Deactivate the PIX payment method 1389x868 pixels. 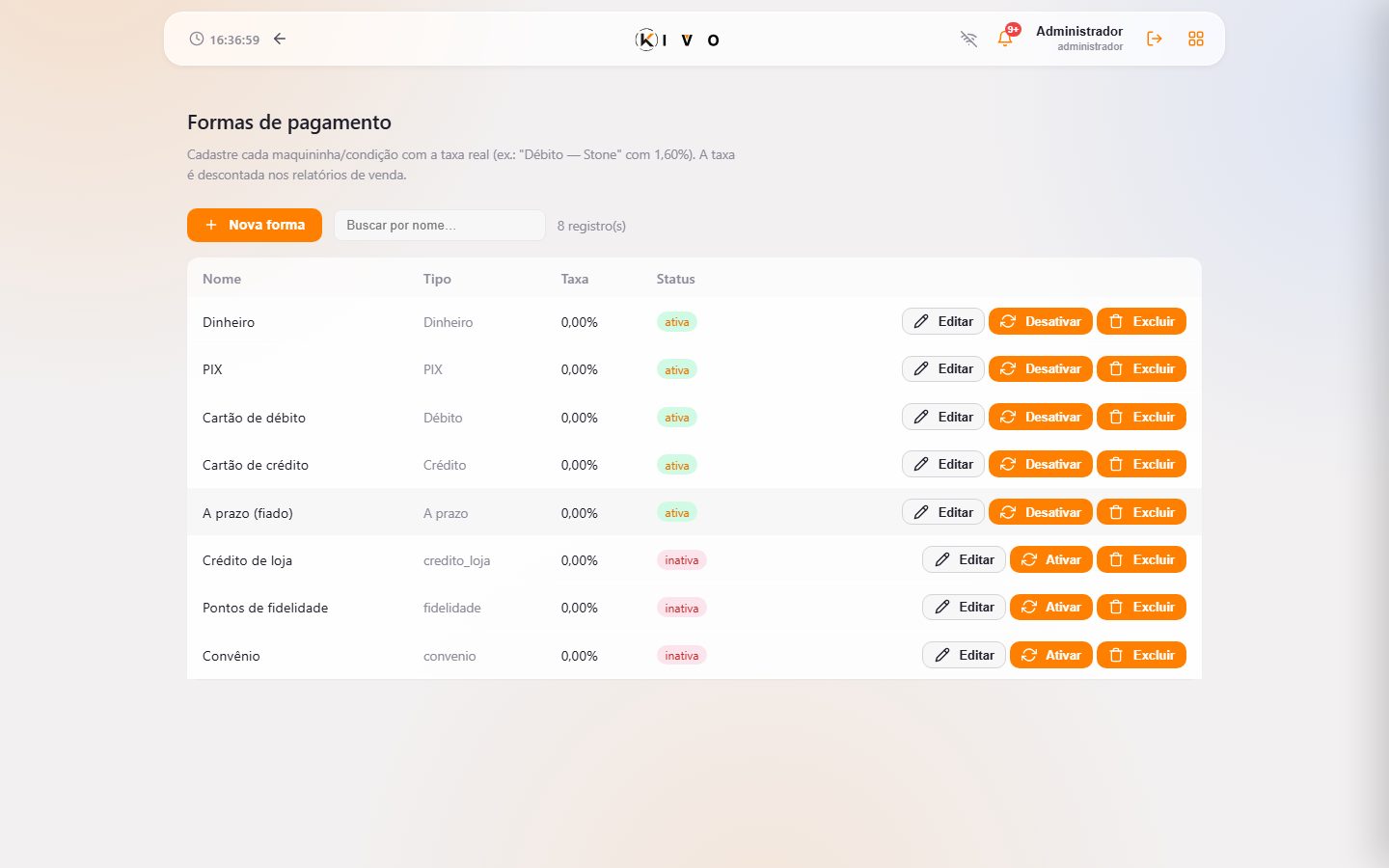(x=1041, y=368)
